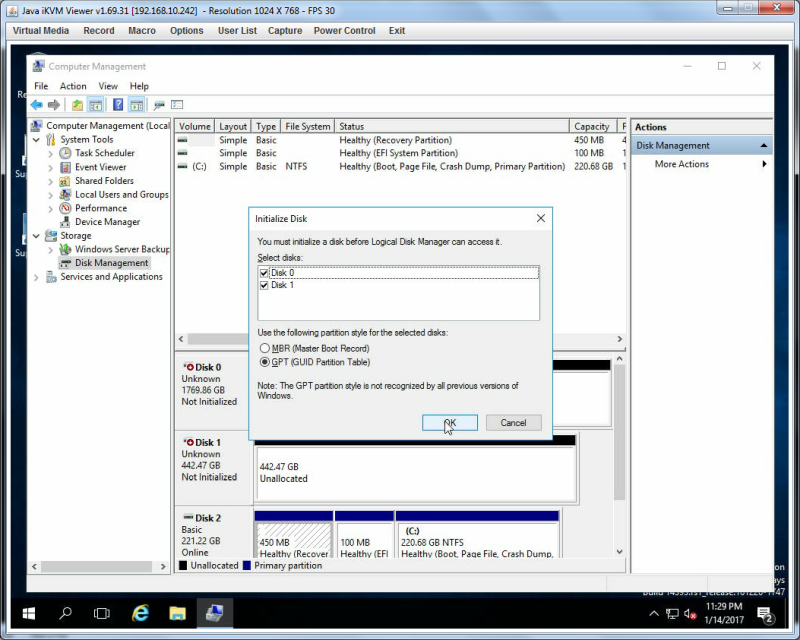This screenshot has height=640, width=800.
Task: Open Task View on the taskbar
Action: pos(102,613)
